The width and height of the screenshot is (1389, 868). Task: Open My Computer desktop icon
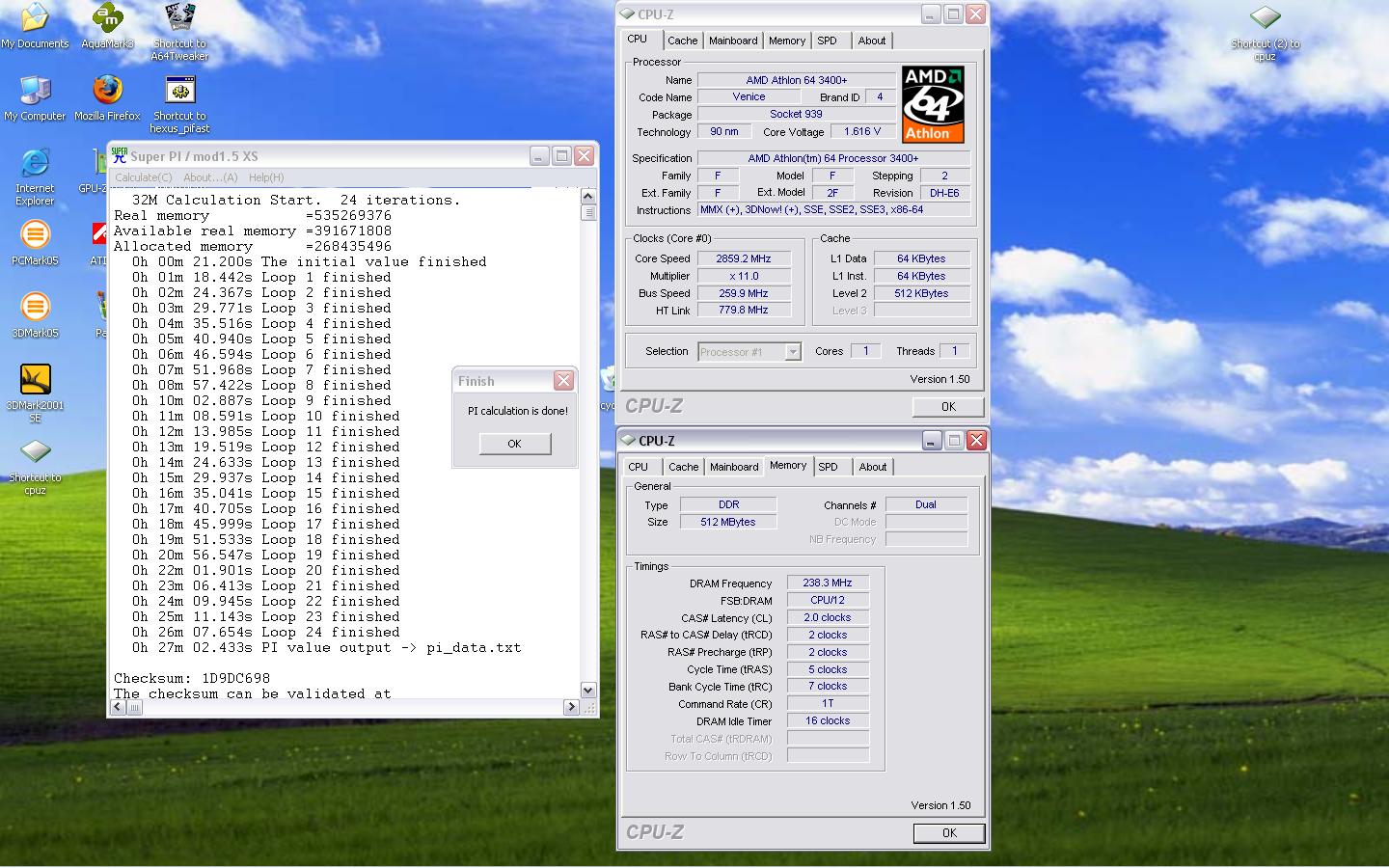click(35, 98)
